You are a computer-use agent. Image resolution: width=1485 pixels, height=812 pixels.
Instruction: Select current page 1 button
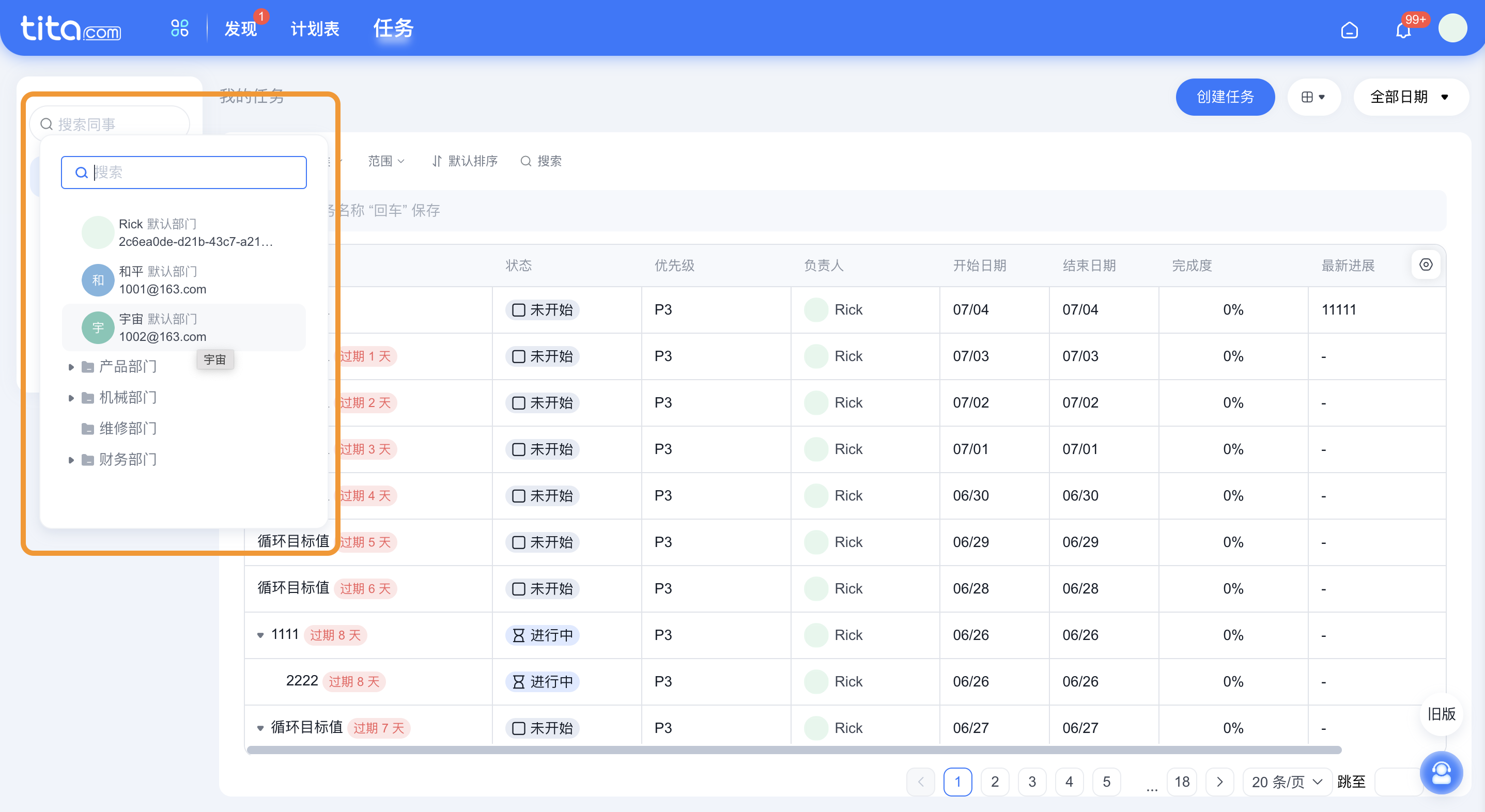coord(957,782)
